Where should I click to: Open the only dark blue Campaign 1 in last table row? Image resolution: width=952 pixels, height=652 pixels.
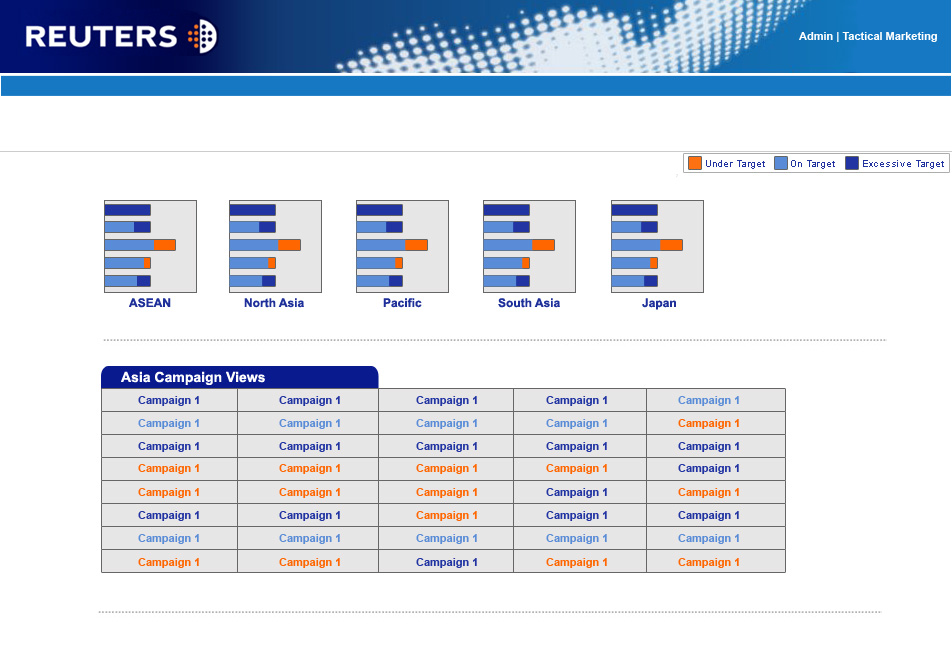[446, 562]
